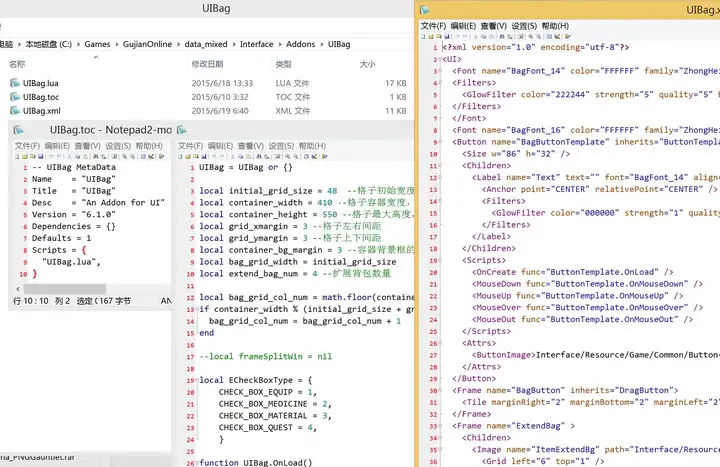
Task: Click left scroll arrow in UIBag.toc window
Action: [x=17, y=289]
